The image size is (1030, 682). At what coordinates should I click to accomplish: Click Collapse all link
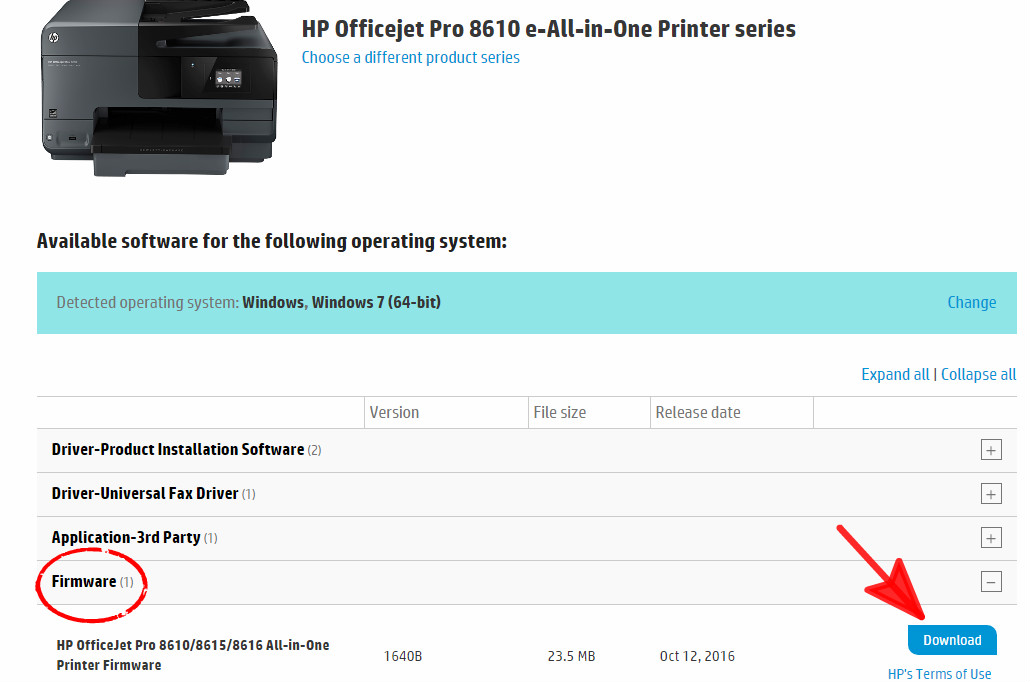[978, 375]
